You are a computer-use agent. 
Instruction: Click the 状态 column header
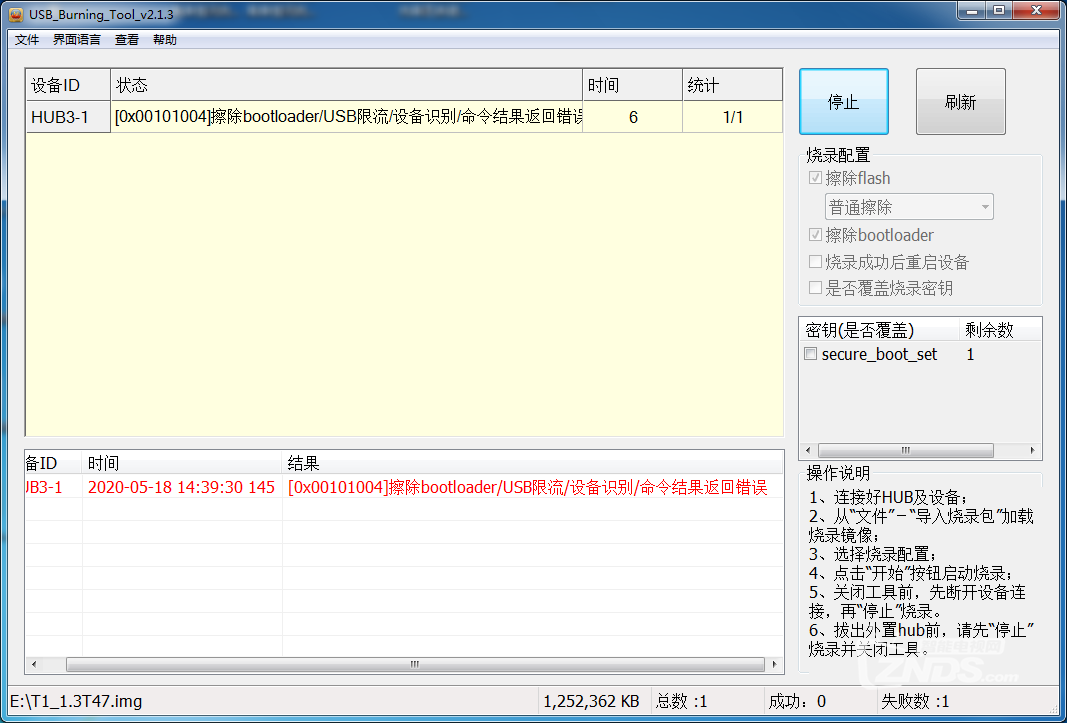pyautogui.click(x=346, y=85)
